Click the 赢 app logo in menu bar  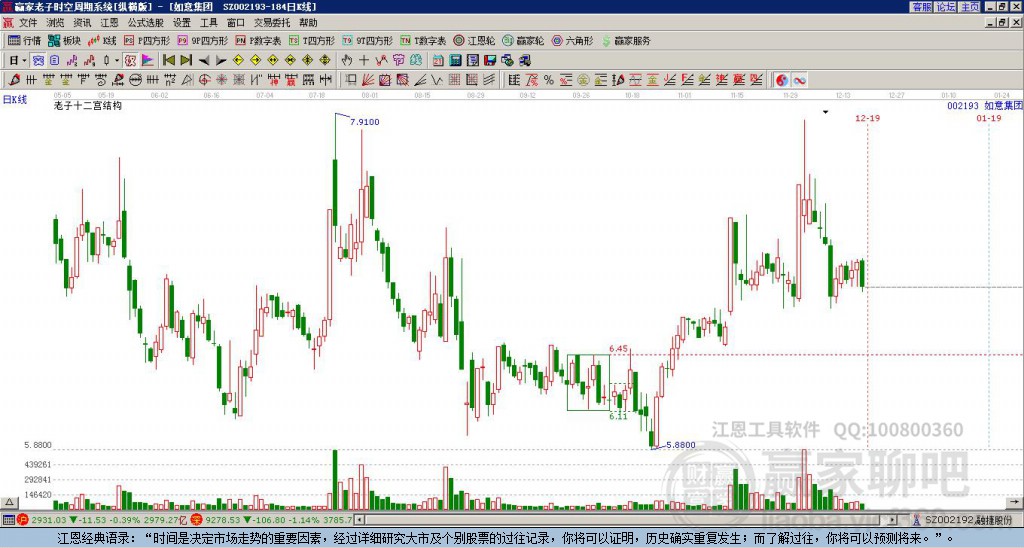pos(8,23)
